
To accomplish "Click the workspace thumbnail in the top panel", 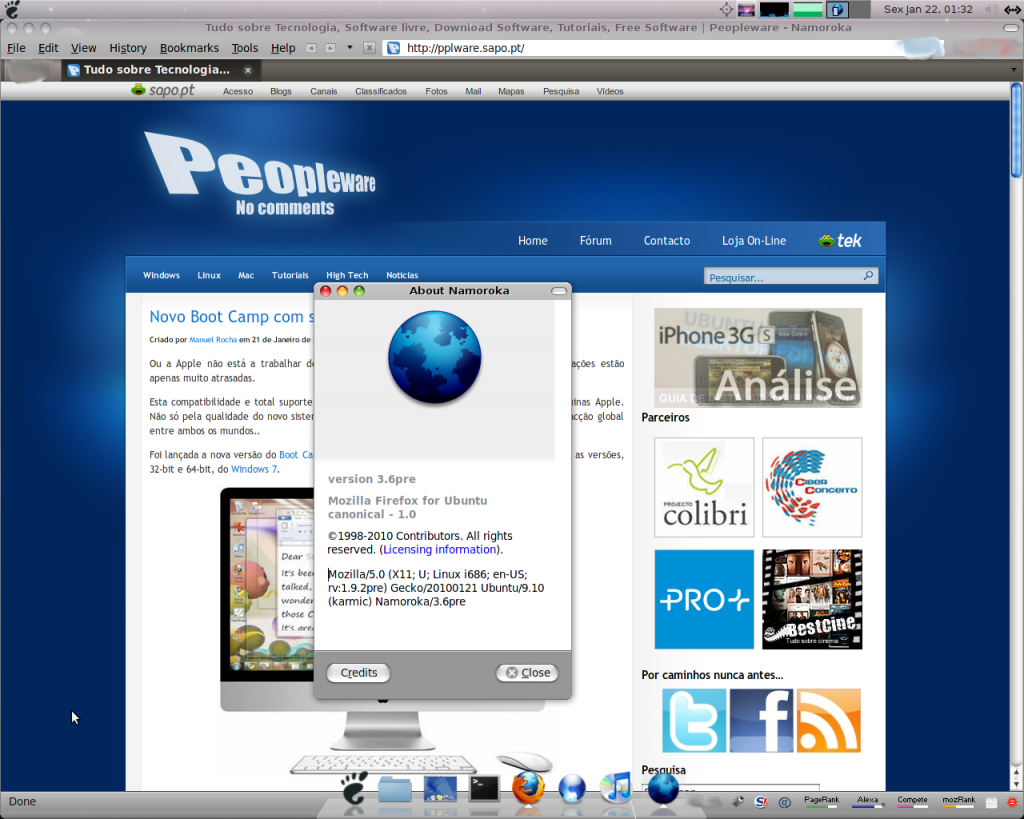I will pos(746,9).
